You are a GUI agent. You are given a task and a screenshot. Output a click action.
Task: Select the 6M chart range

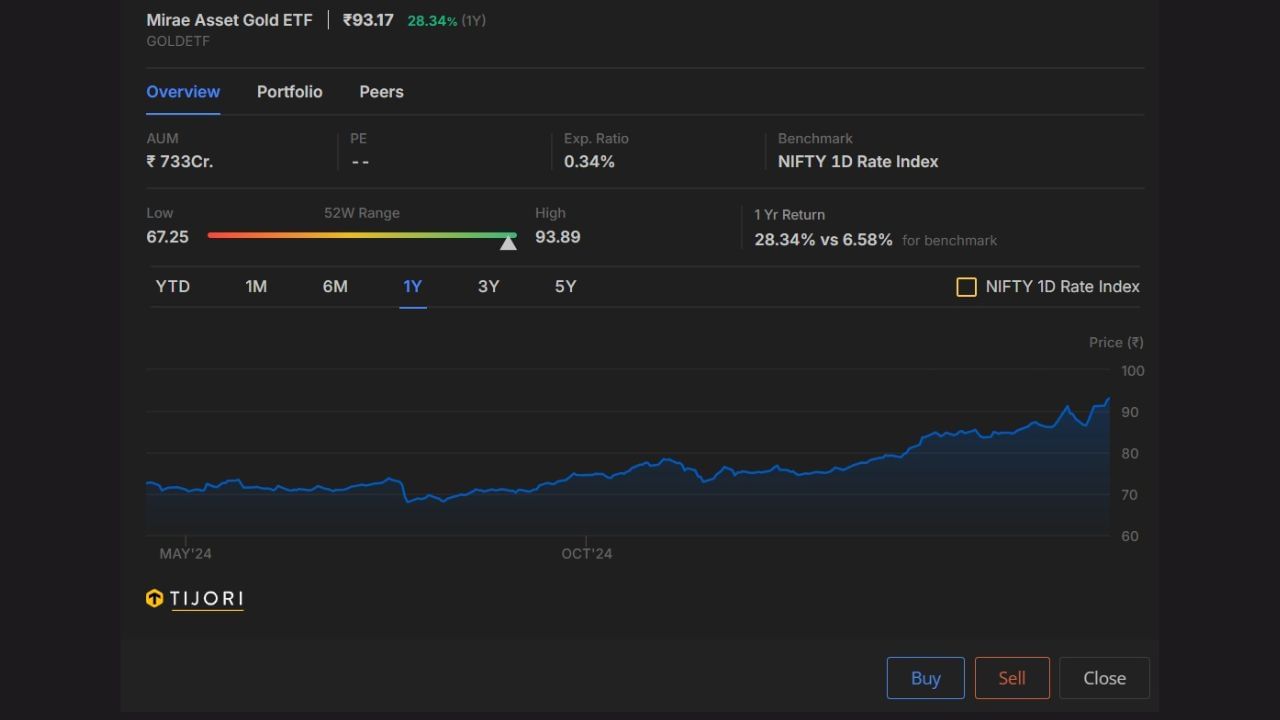point(335,287)
